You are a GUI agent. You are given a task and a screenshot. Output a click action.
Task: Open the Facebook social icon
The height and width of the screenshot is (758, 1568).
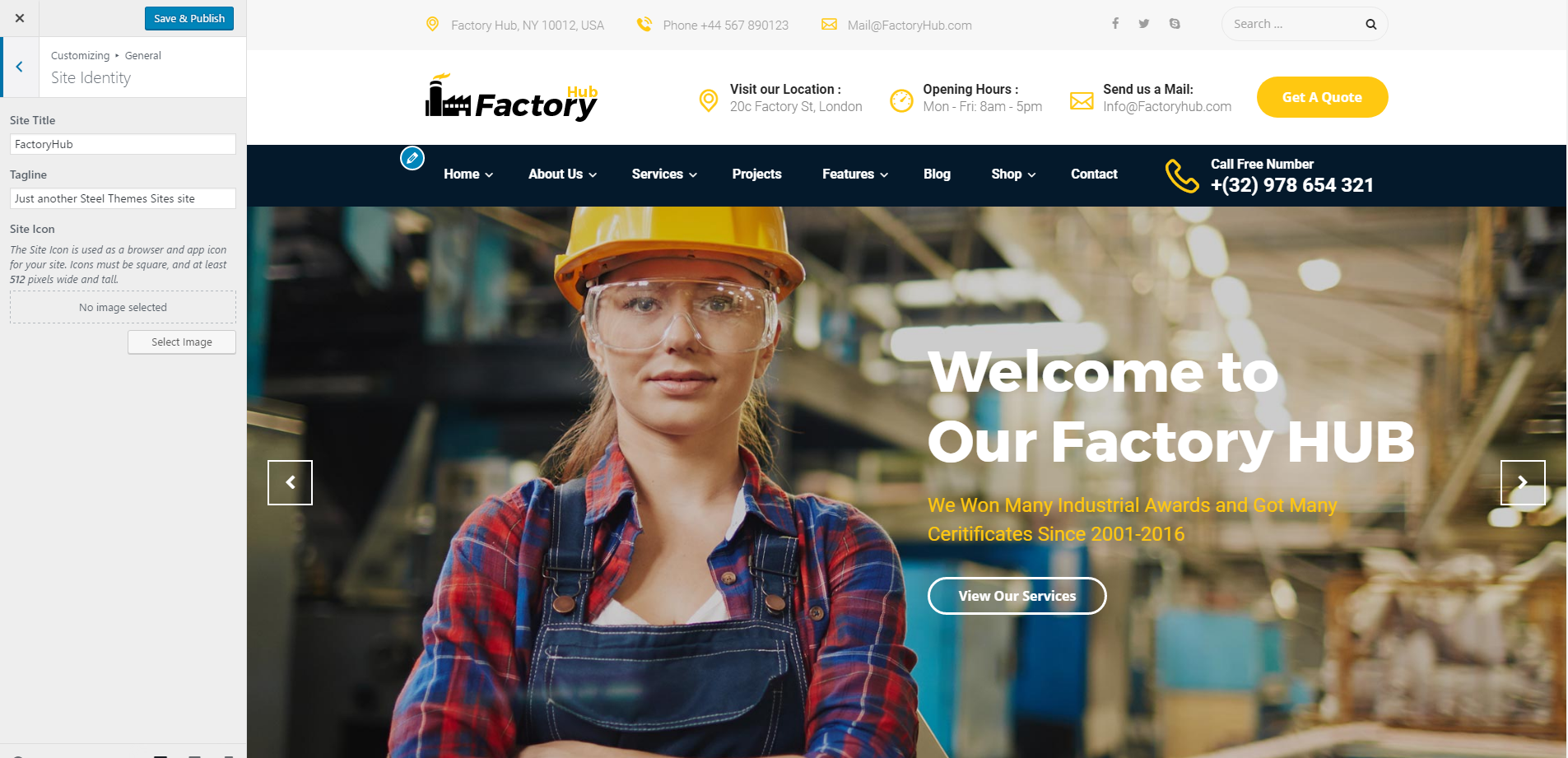coord(1115,24)
